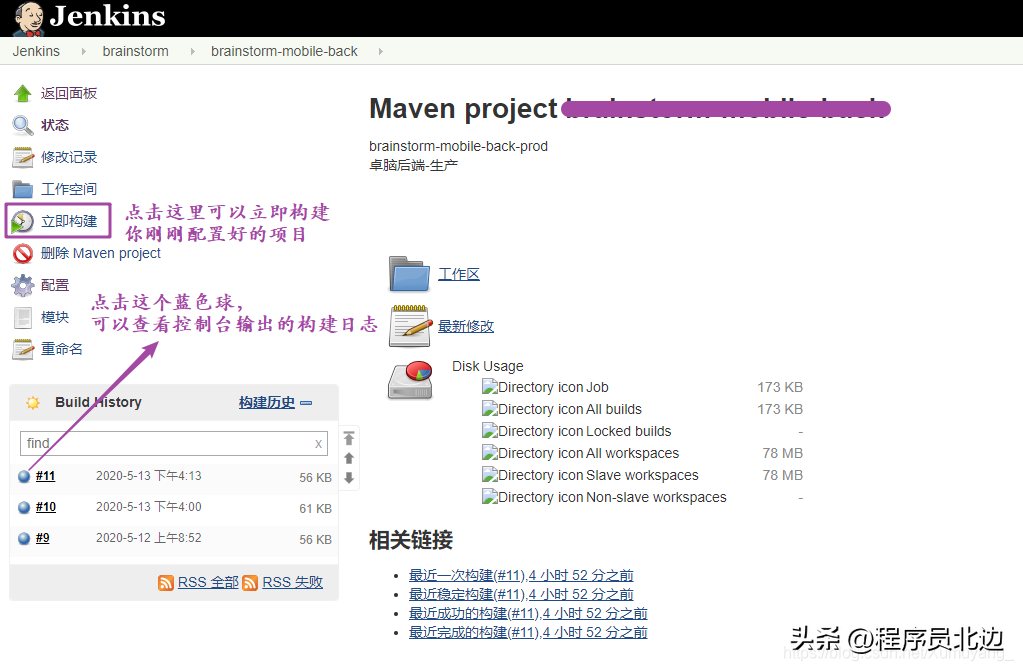Click the folder icon next to 工作空间
1023x671 pixels.
pos(23,189)
